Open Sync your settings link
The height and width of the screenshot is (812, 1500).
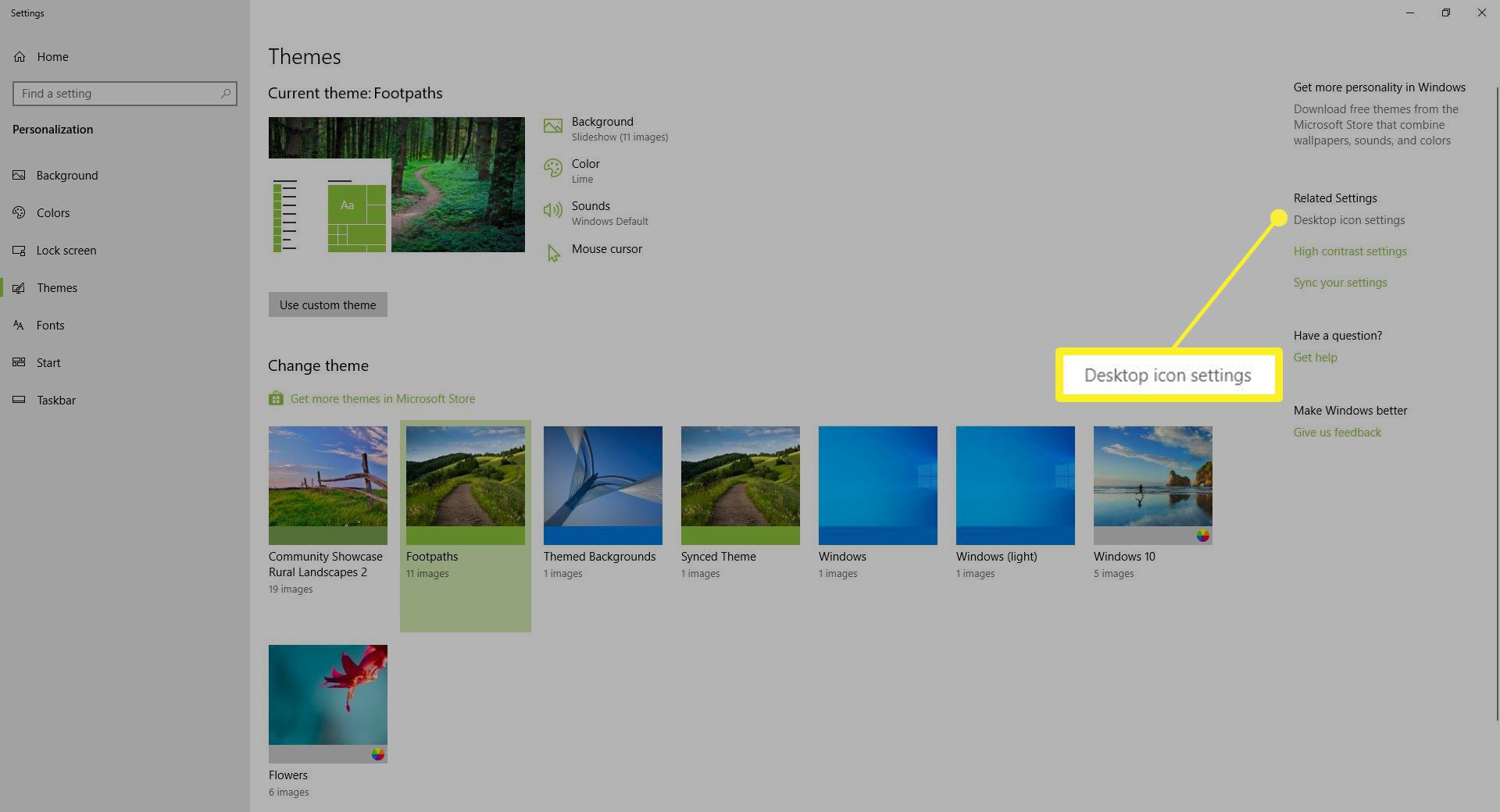1341,283
